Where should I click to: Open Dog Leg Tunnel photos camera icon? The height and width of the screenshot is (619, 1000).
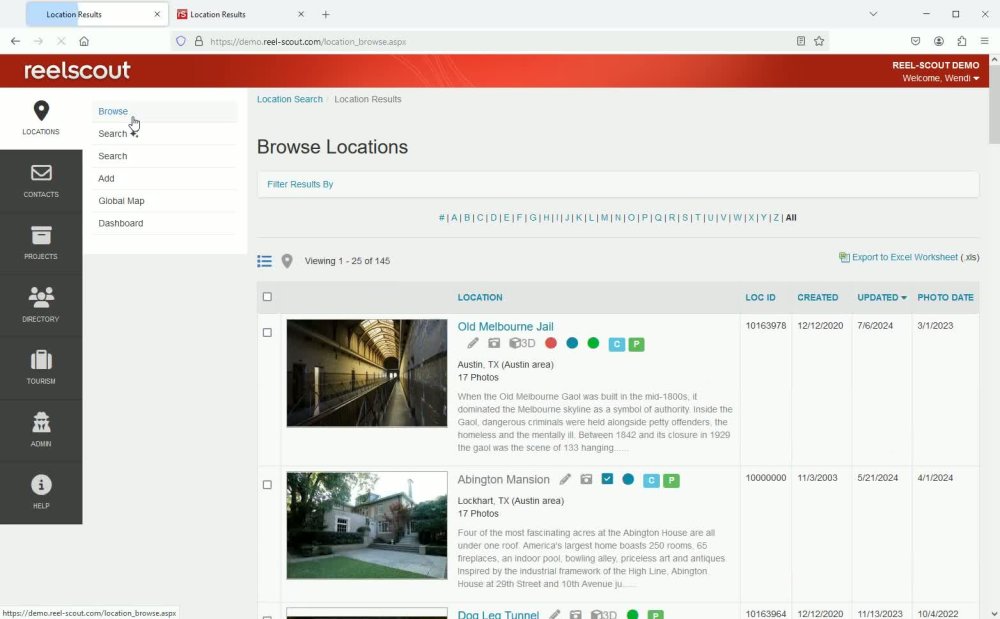tap(575, 615)
